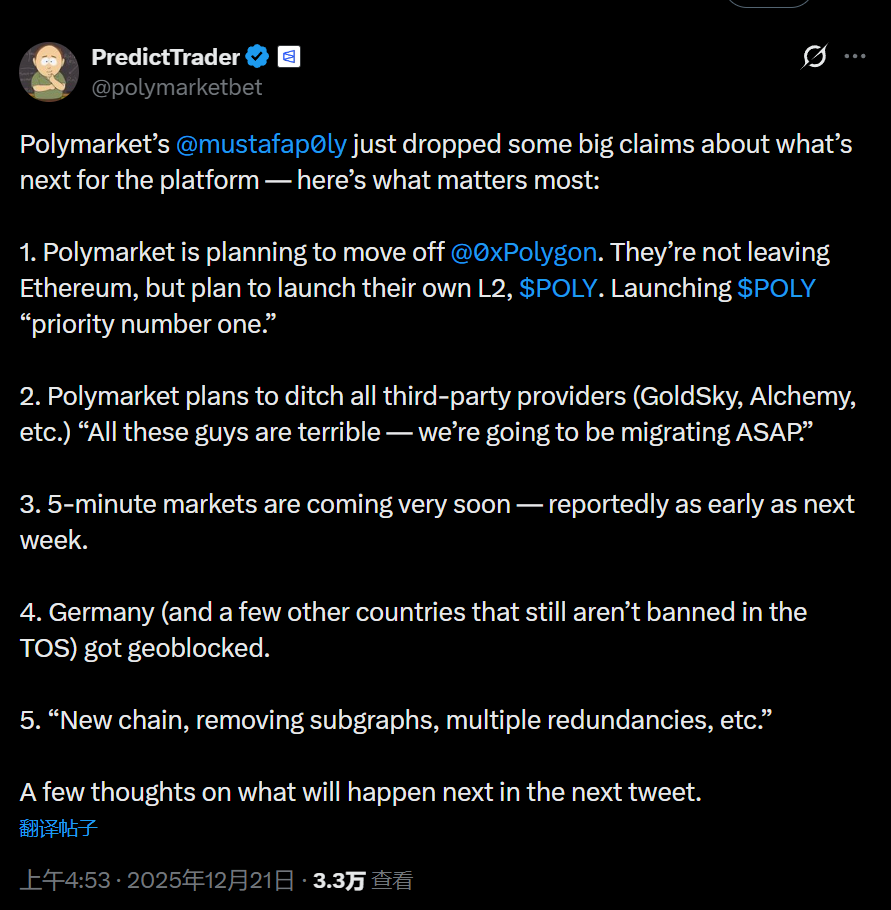
Task: Select the $POLY cashtag following "Launching"
Action: [x=776, y=288]
